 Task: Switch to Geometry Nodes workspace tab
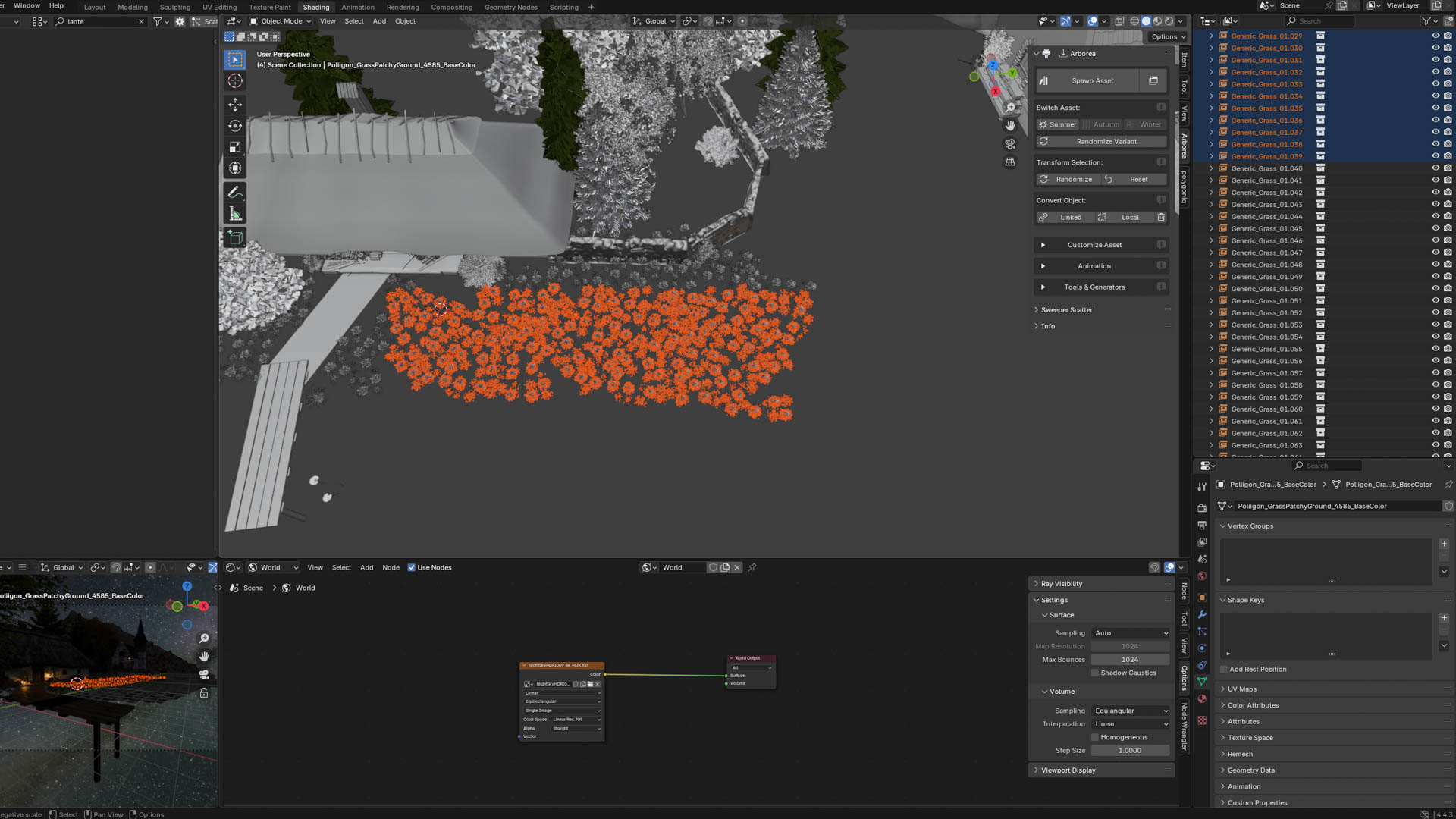coord(510,7)
